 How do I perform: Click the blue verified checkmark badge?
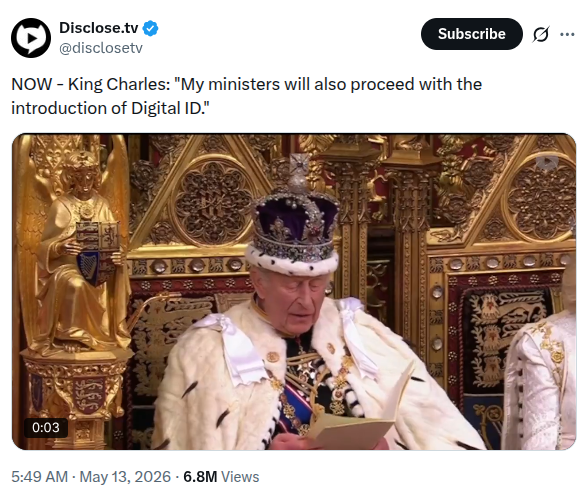pos(150,29)
